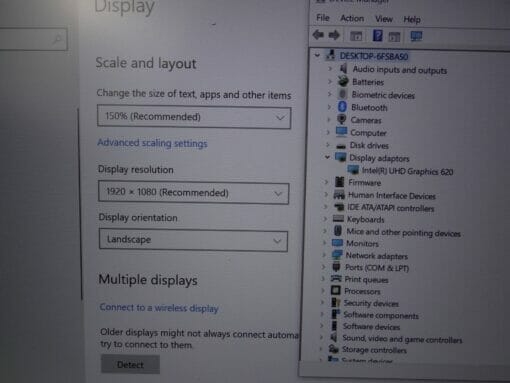Click Connect to a wireless display link

(159, 308)
